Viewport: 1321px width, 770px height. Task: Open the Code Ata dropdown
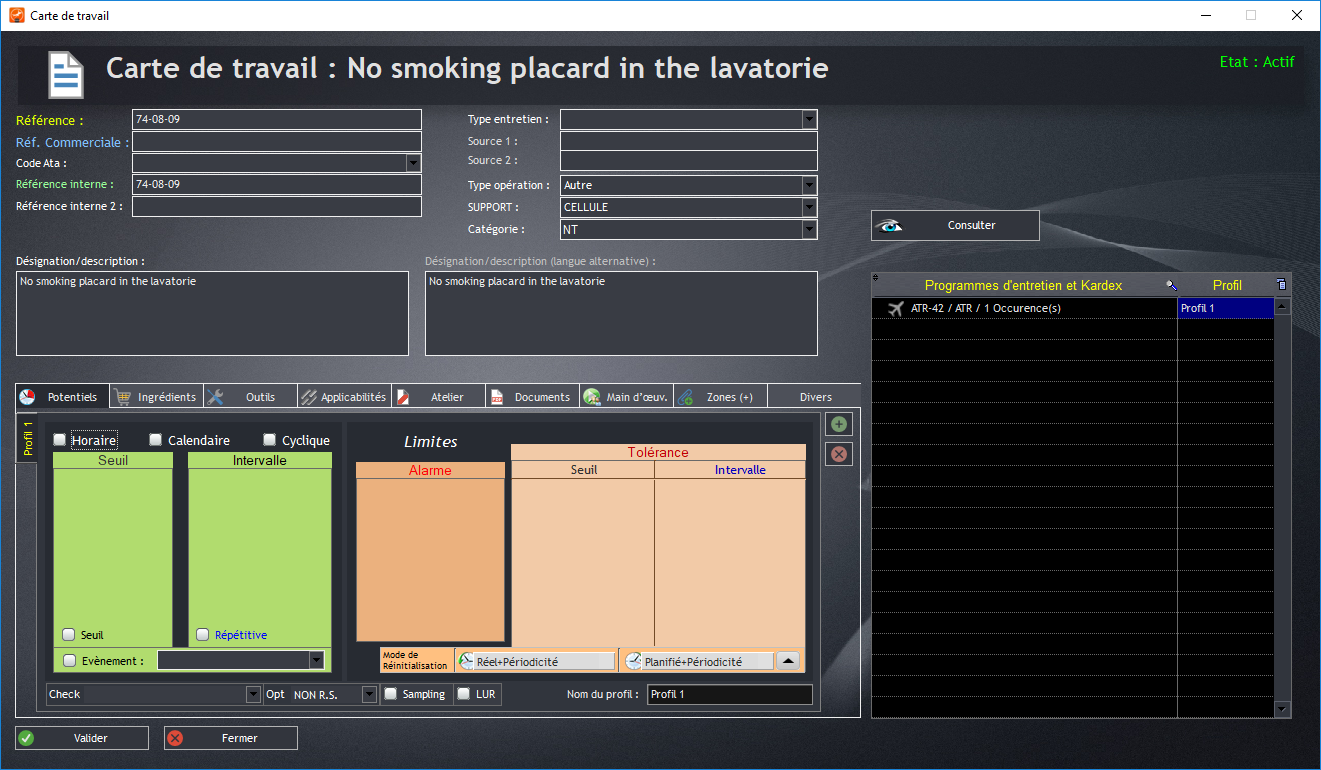(x=413, y=163)
